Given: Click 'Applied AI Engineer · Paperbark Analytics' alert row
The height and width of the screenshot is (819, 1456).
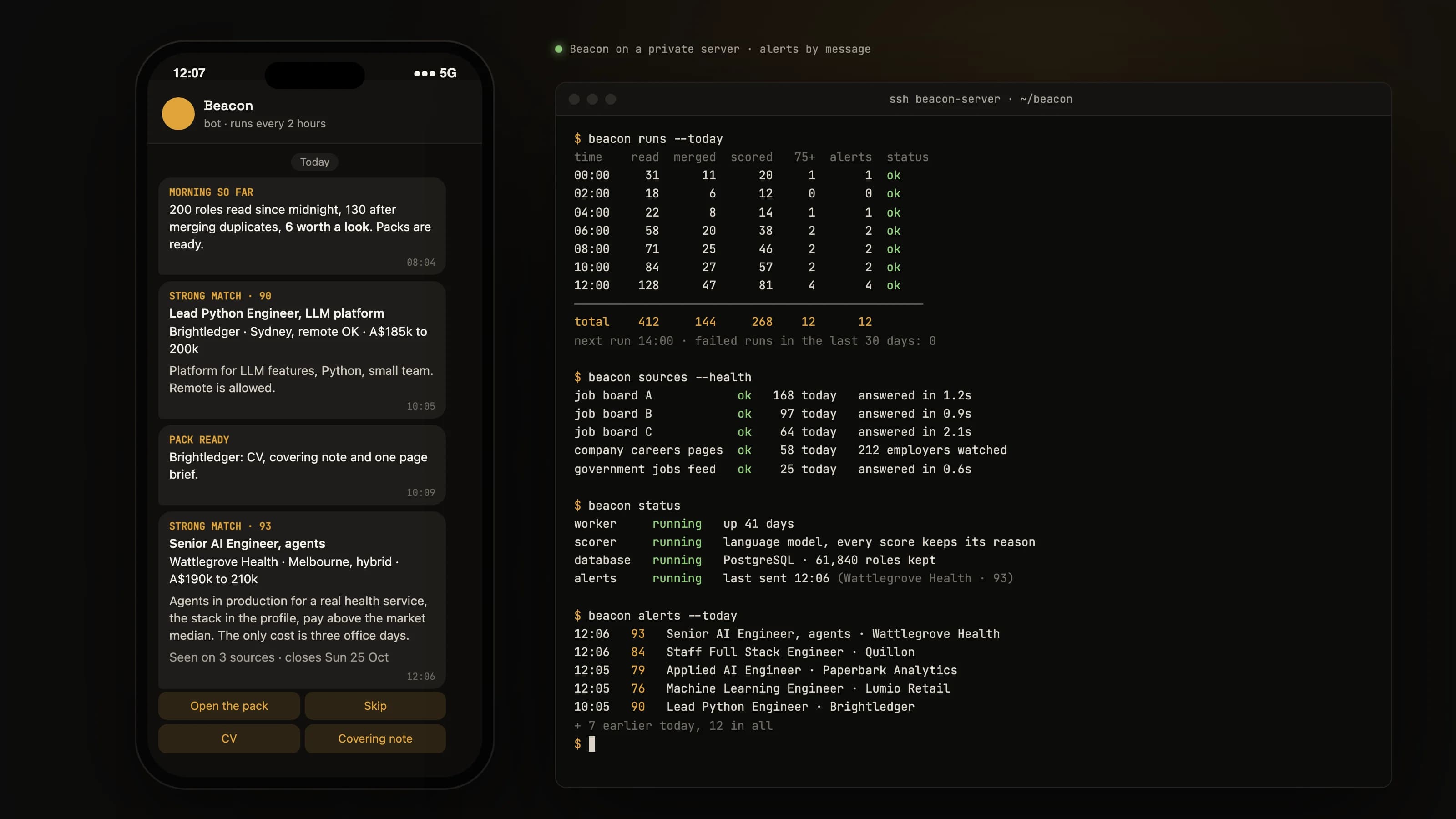Looking at the screenshot, I should (765, 670).
